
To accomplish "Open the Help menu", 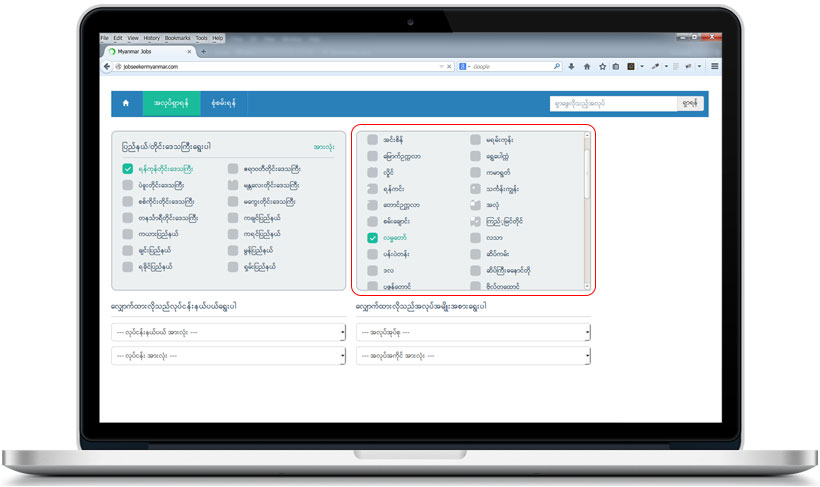I will 218,38.
